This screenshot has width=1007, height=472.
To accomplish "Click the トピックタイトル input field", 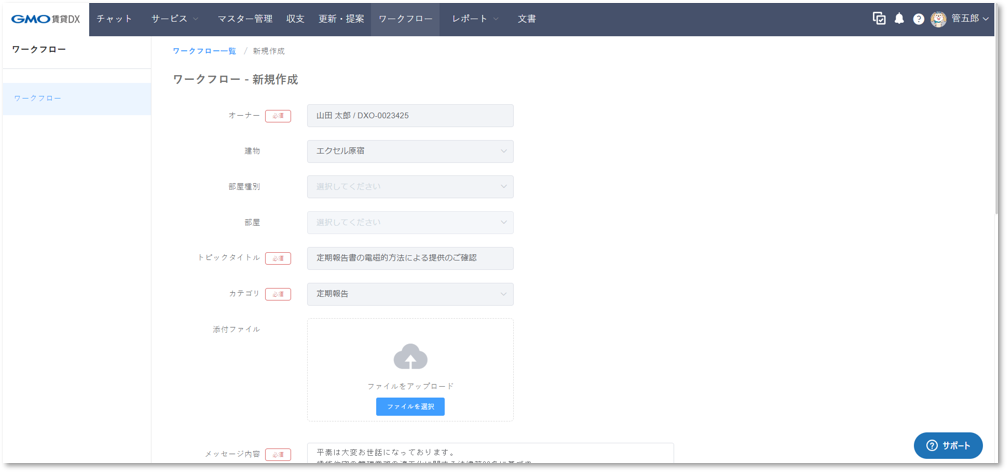I will coord(410,258).
